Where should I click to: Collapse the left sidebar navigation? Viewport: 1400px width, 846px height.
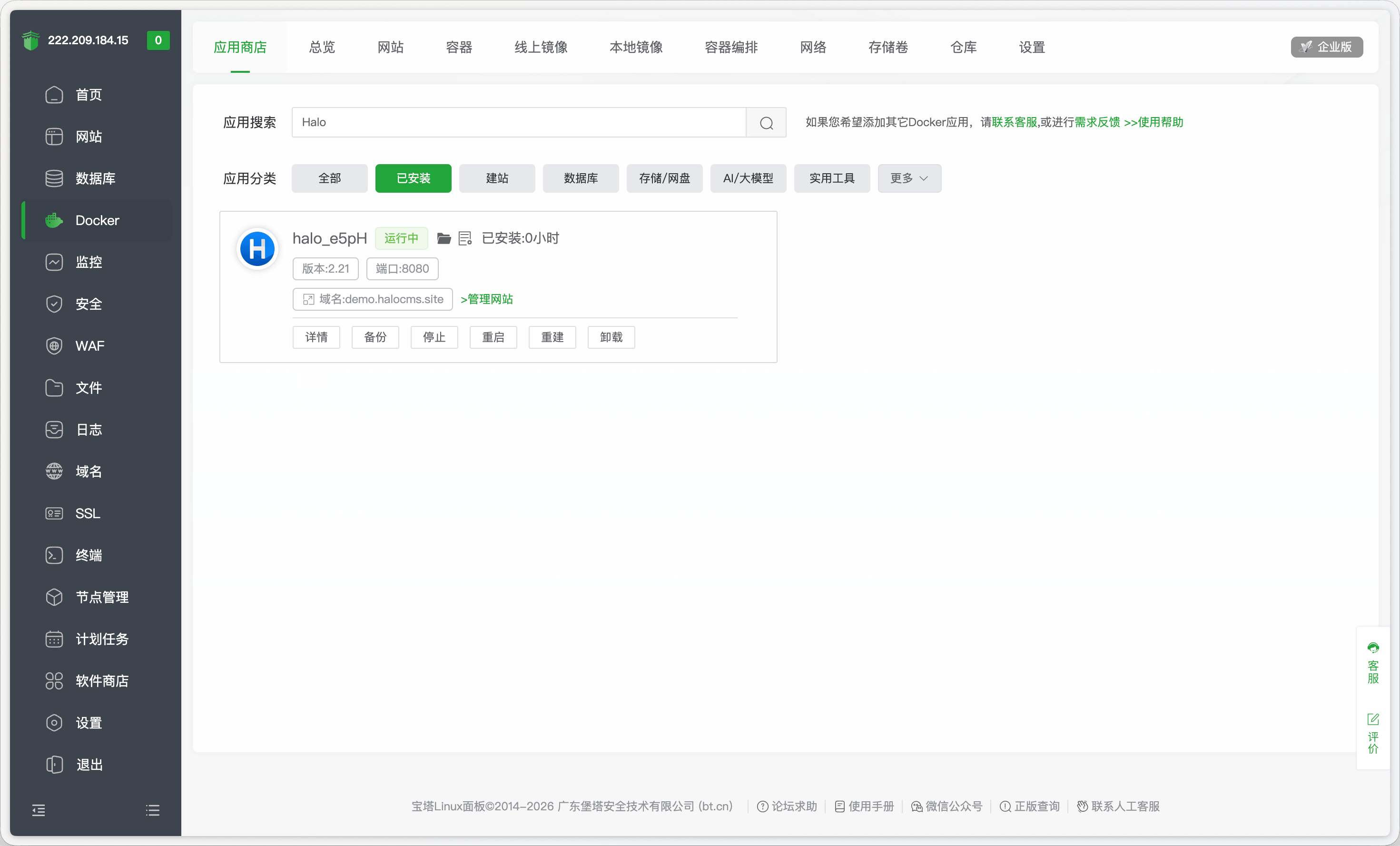39,810
